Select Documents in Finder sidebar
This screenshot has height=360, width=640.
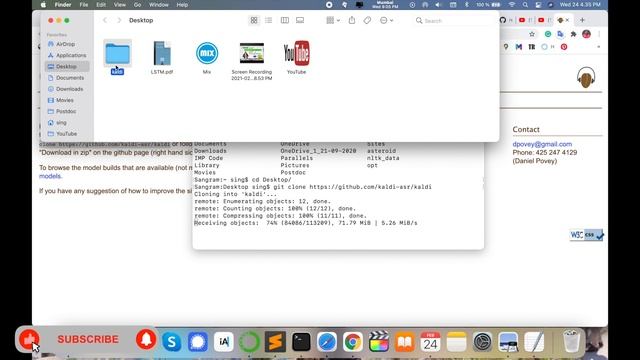coord(67,78)
